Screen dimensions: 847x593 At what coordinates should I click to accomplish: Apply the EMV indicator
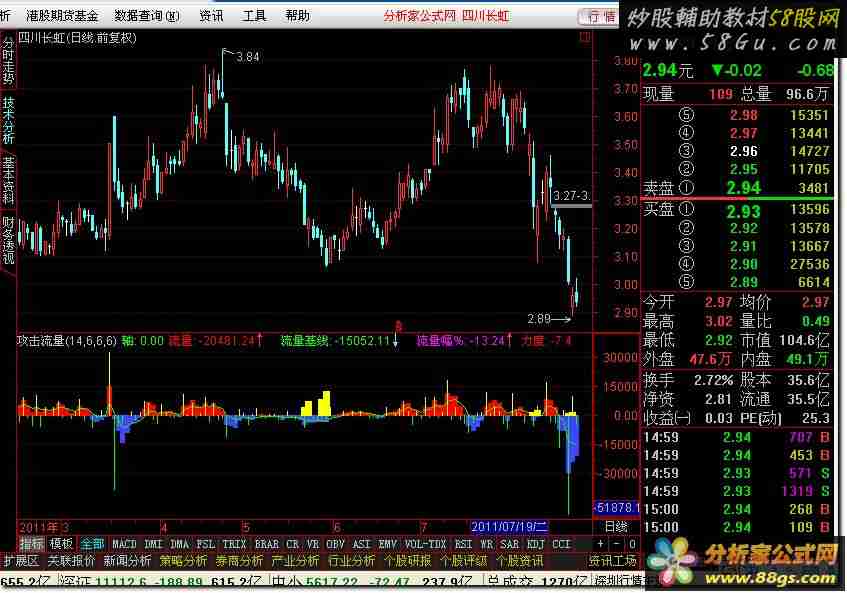(x=388, y=544)
